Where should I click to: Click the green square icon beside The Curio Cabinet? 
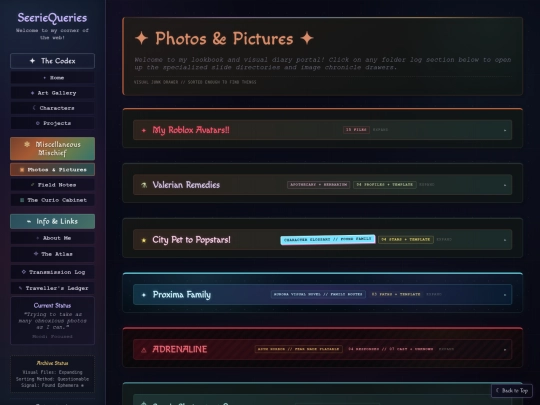(22, 200)
